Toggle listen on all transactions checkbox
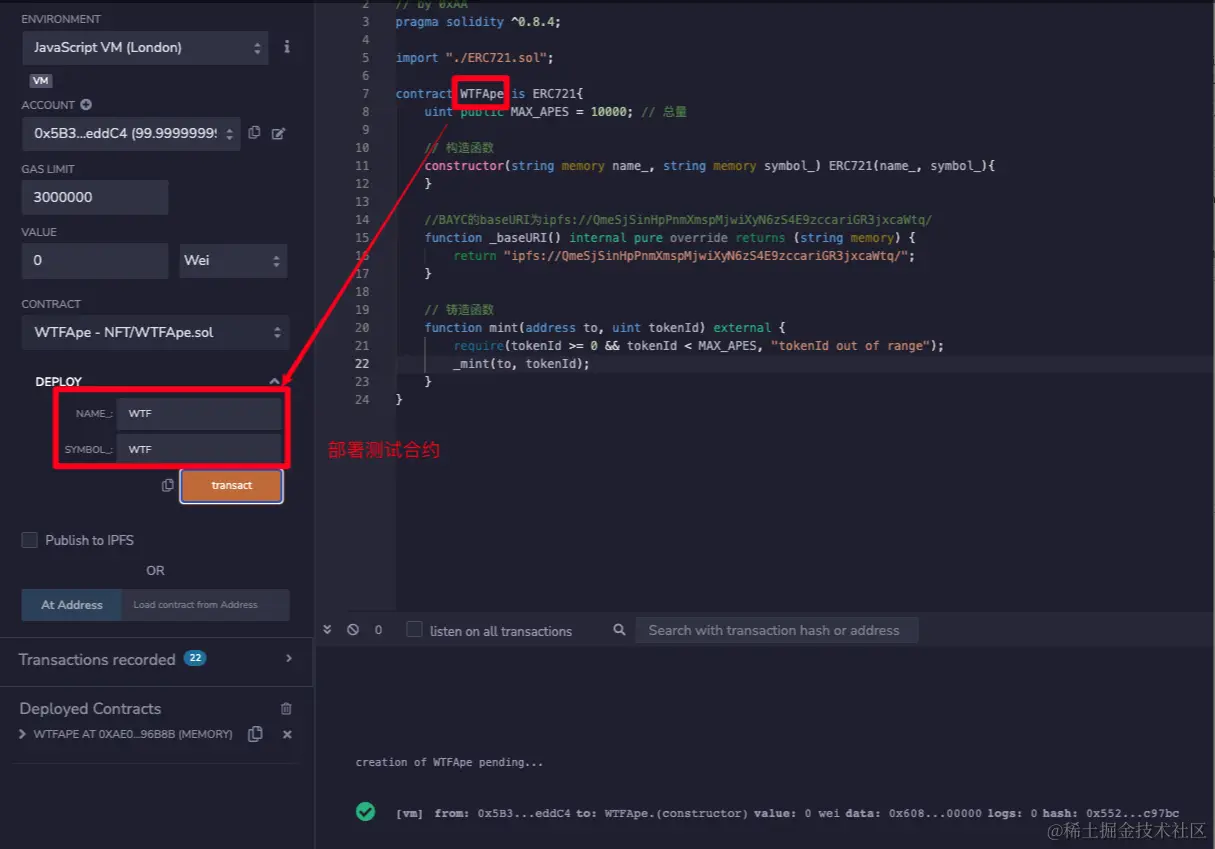 (x=414, y=630)
